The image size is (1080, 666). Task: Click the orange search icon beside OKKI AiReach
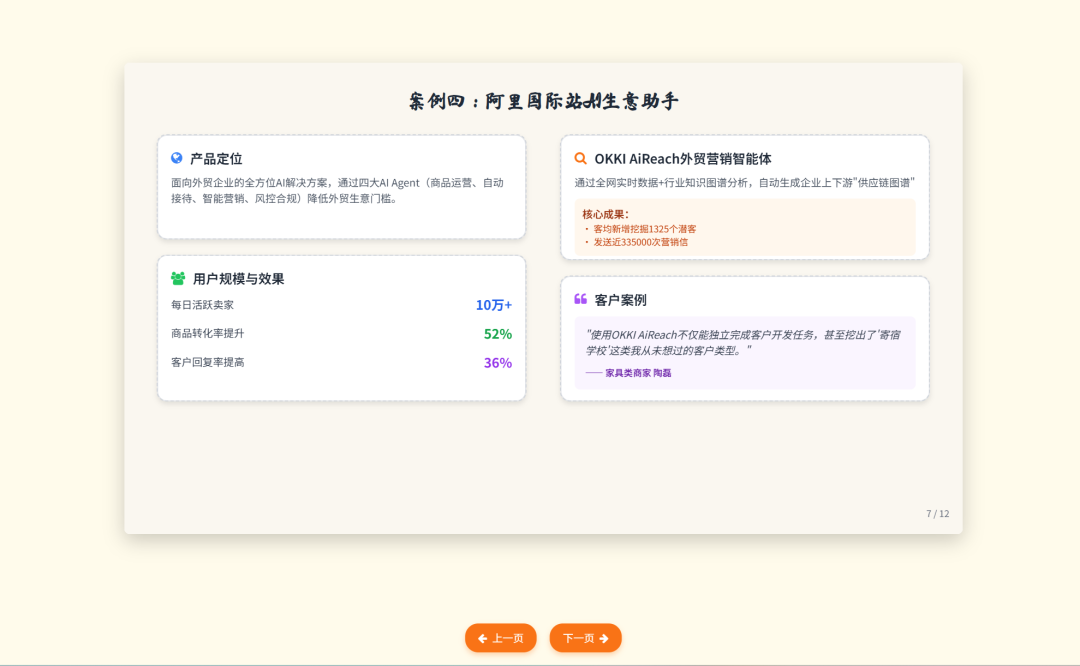(x=581, y=158)
